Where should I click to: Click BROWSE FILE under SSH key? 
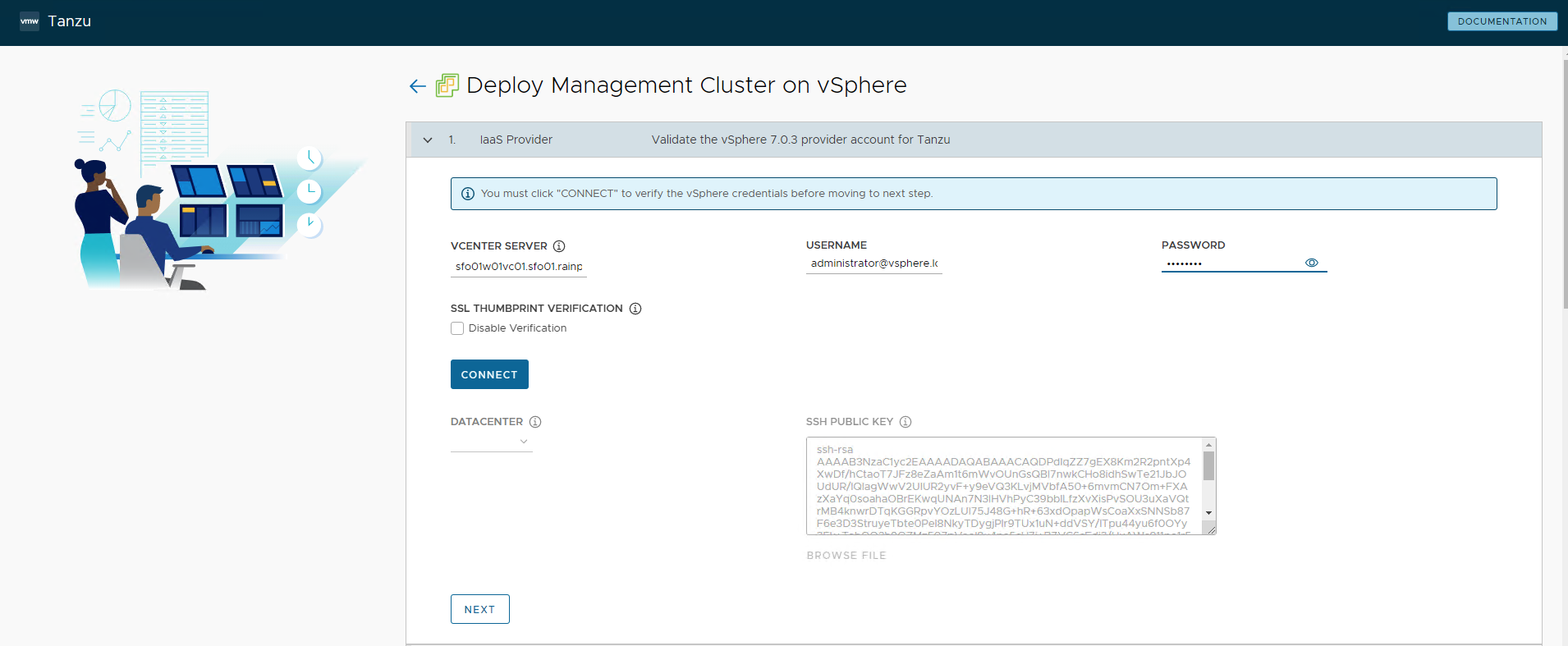coord(846,556)
